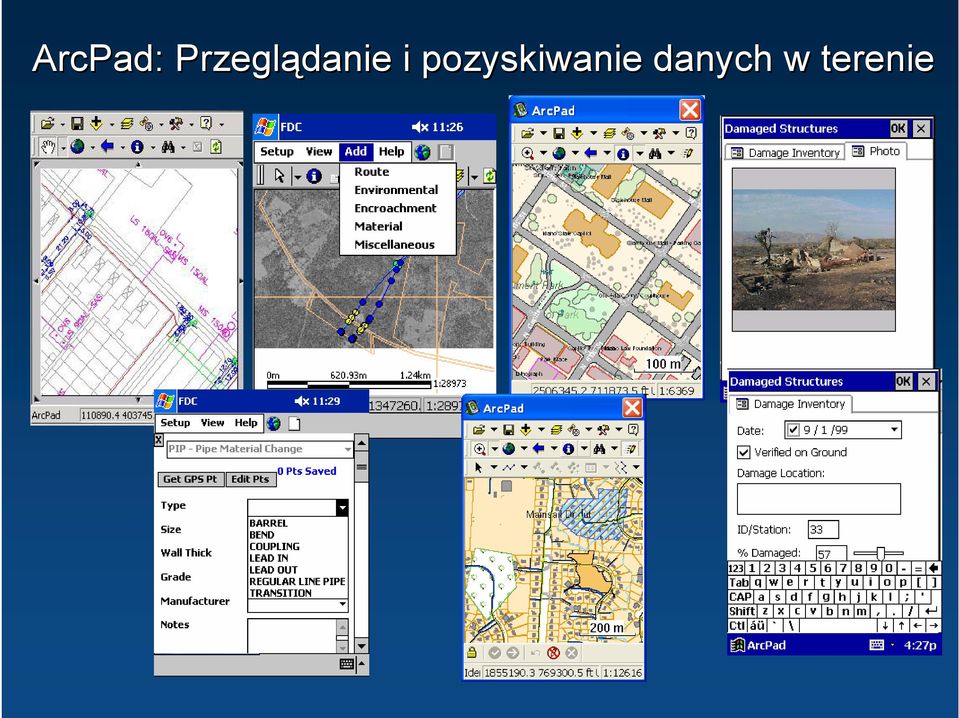The height and width of the screenshot is (718, 959).
Task: Open Setup menu in FDC 11:26 window
Action: (x=276, y=152)
